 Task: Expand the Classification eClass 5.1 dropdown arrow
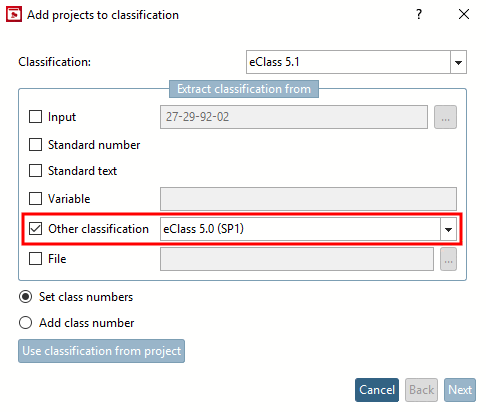pos(458,62)
